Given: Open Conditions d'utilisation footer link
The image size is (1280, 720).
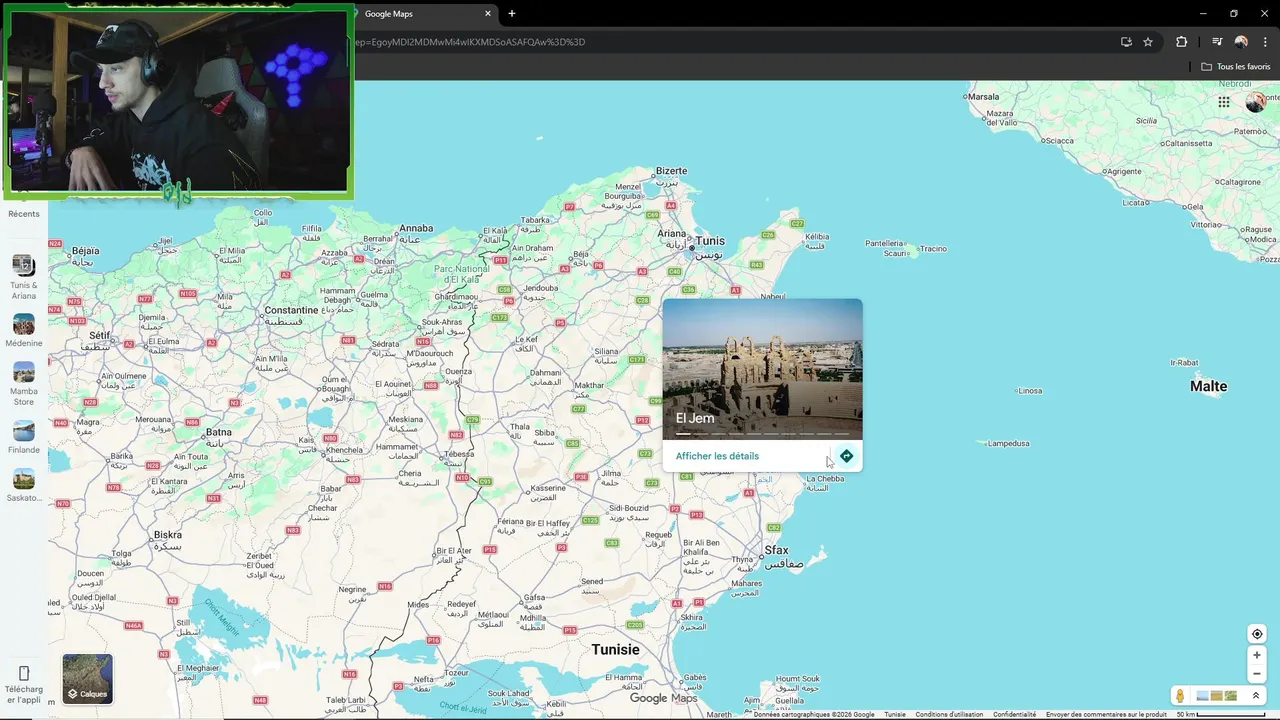Looking at the screenshot, I should tap(949, 715).
